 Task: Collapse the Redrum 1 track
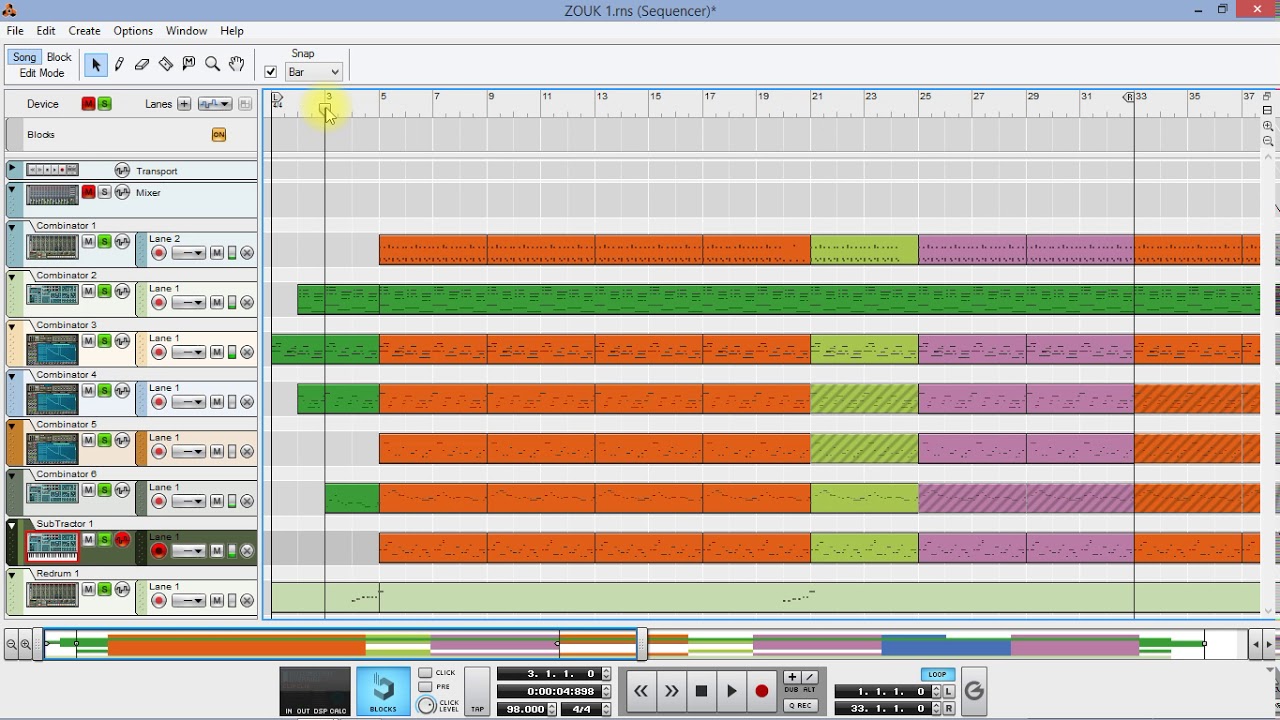[x=13, y=575]
